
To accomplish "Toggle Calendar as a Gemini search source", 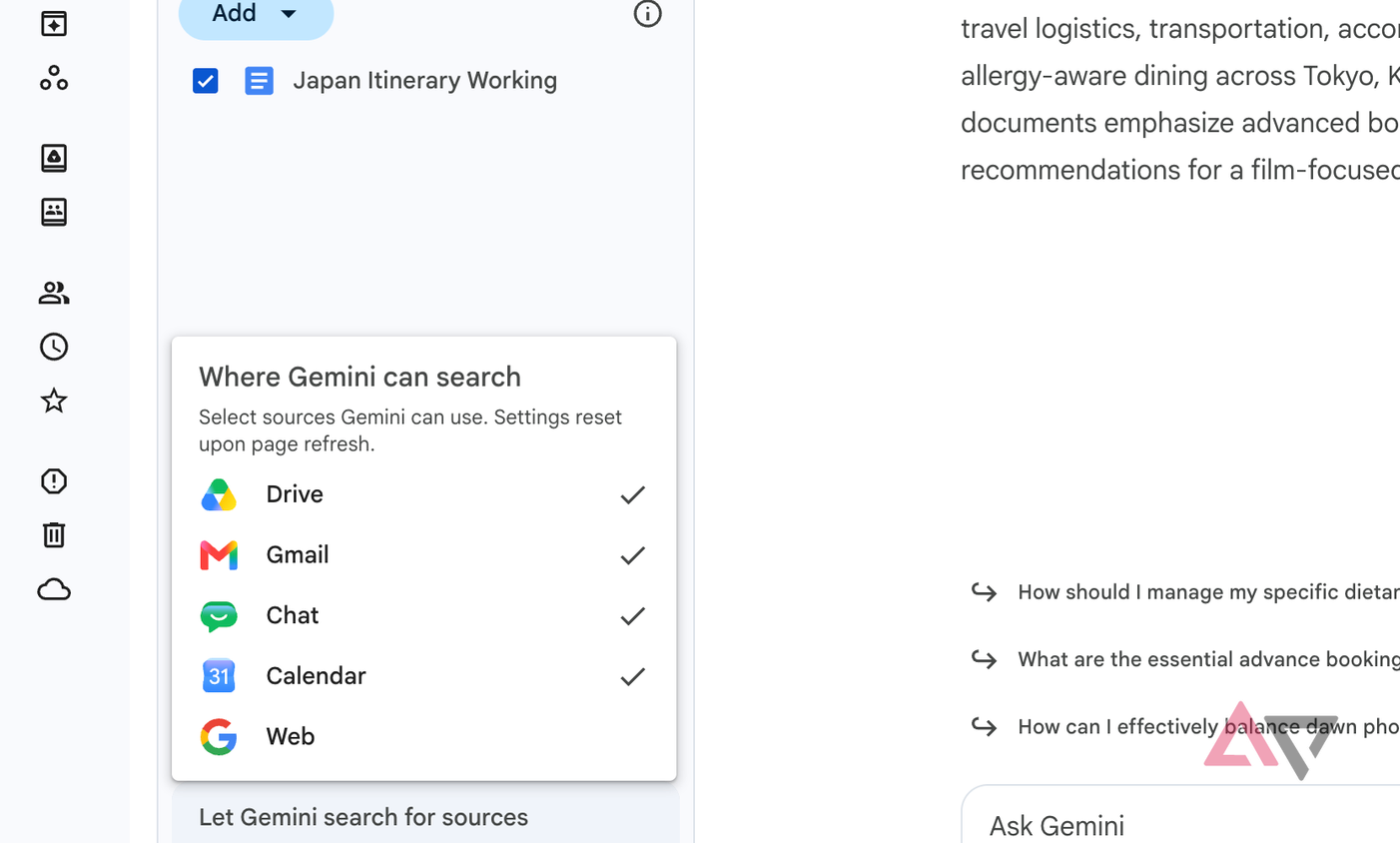I will click(x=423, y=676).
